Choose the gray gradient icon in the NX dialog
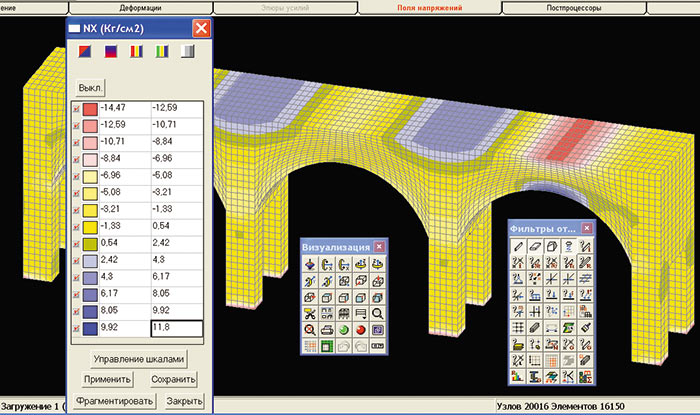700x415 pixels. click(186, 53)
